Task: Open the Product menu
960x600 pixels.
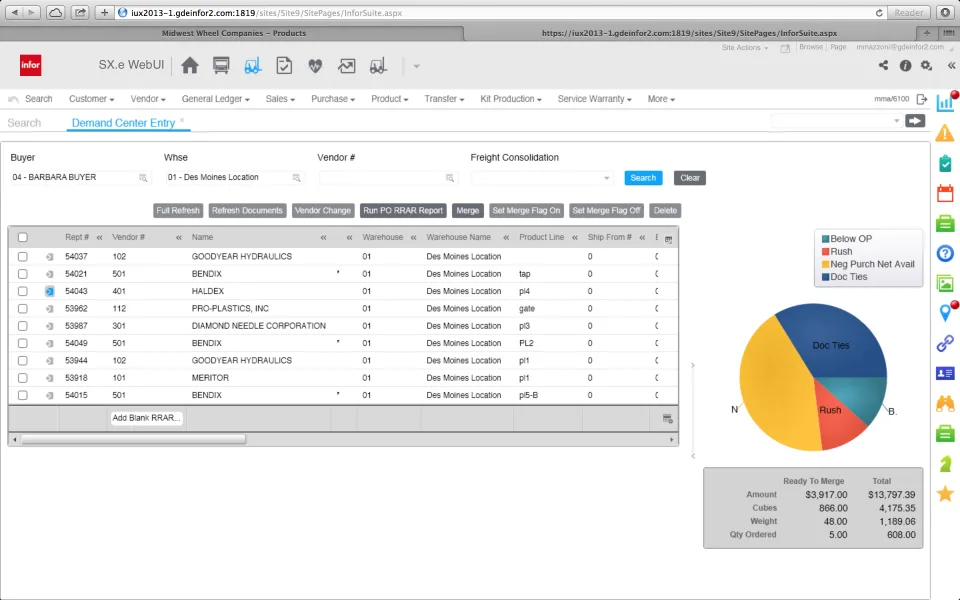Action: [x=389, y=99]
